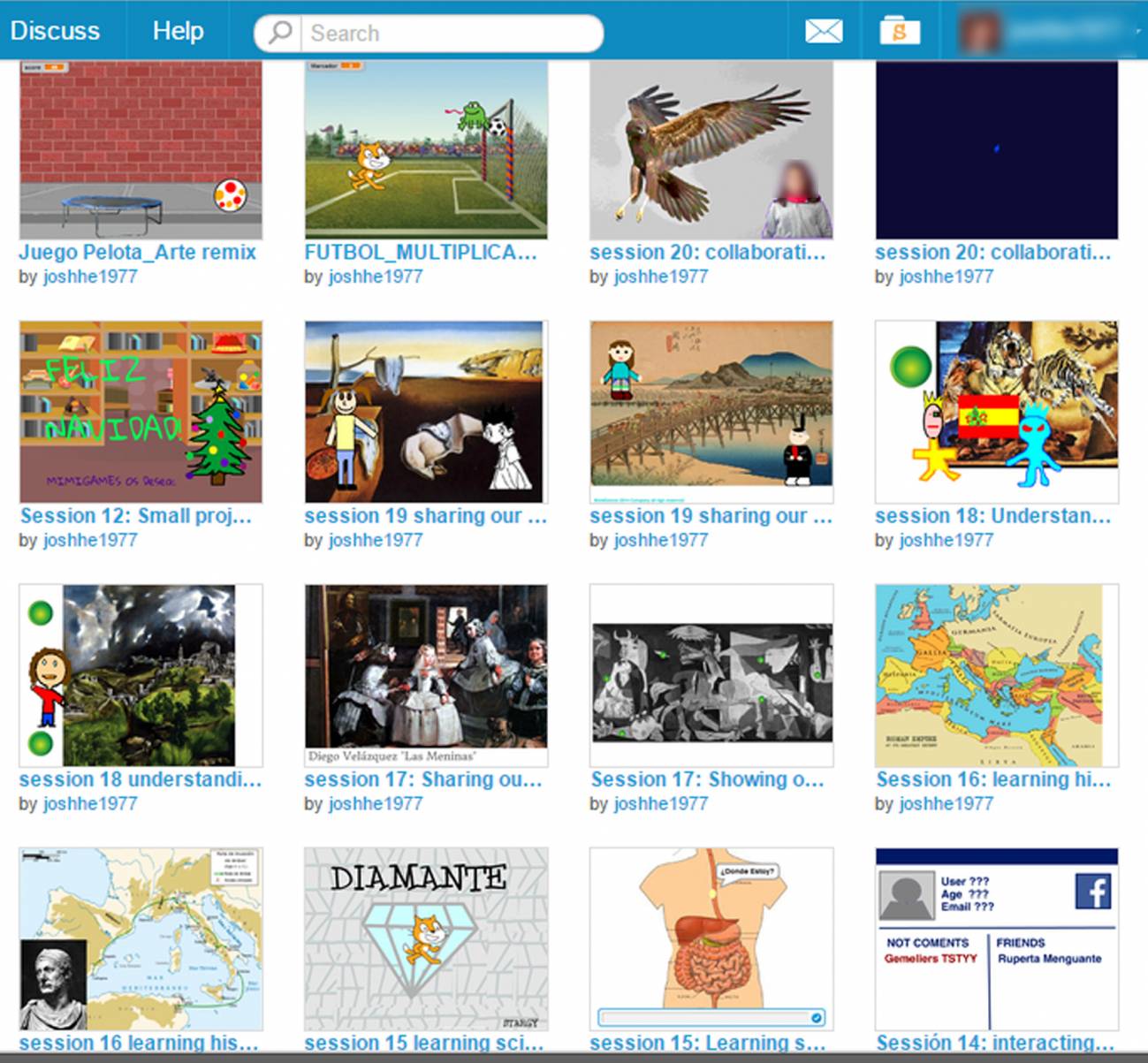The width and height of the screenshot is (1148, 1063).
Task: Open the 'session 18 understandi...' title link
Action: (x=141, y=779)
